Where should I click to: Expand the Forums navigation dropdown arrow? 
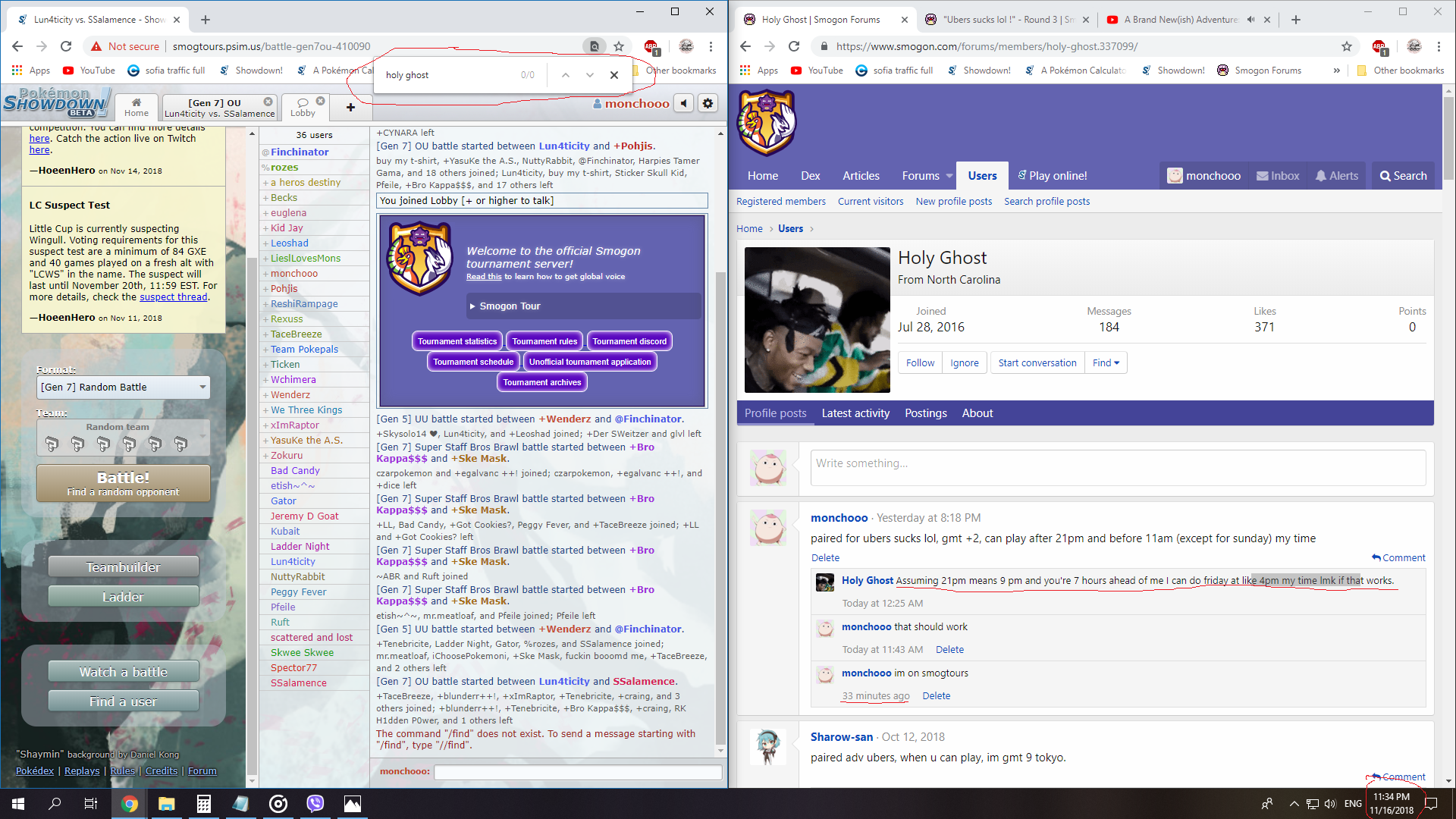click(949, 176)
